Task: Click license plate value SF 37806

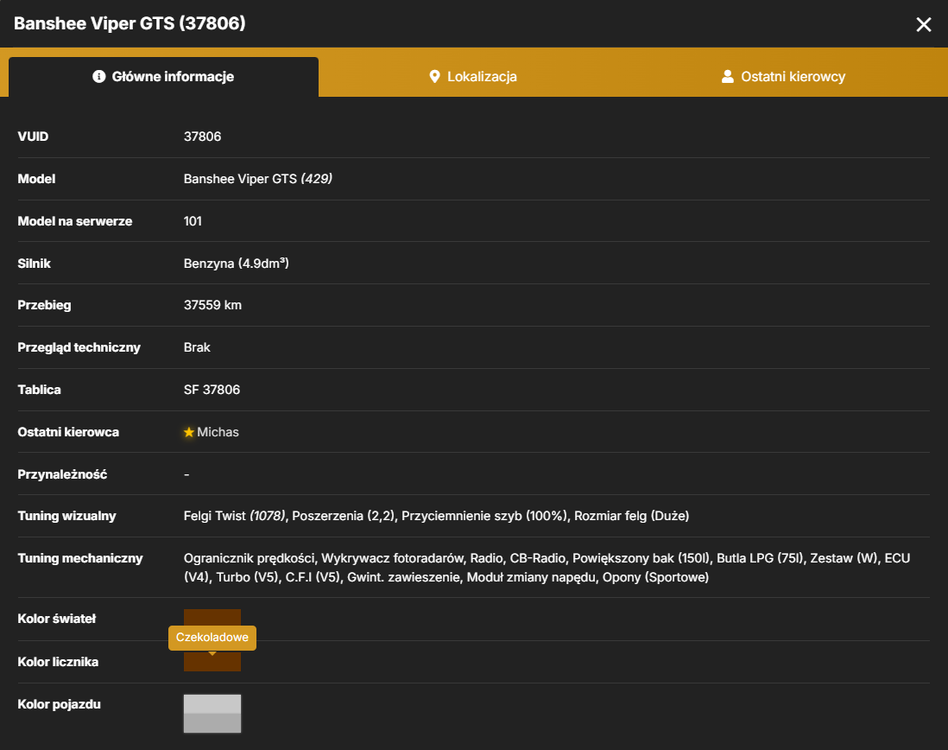Action: pos(212,390)
